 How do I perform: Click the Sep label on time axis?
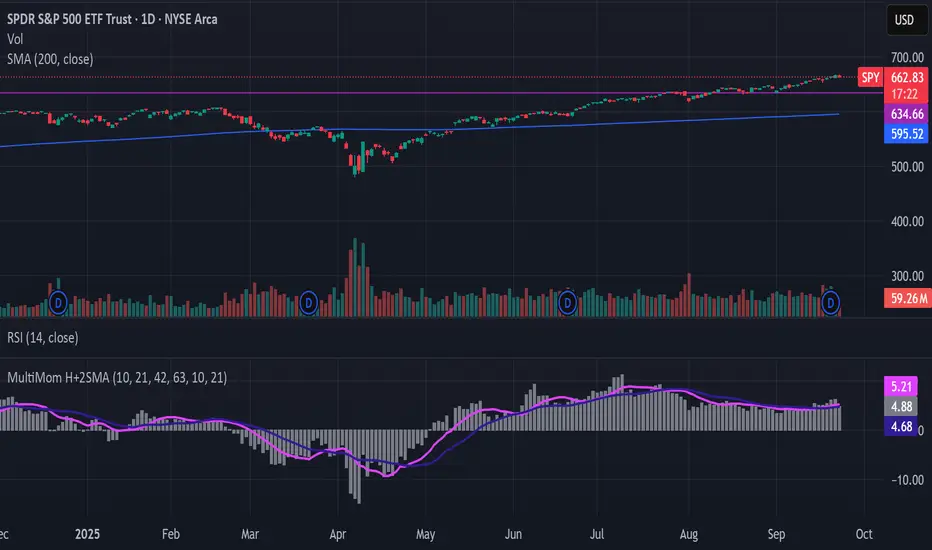tap(776, 534)
